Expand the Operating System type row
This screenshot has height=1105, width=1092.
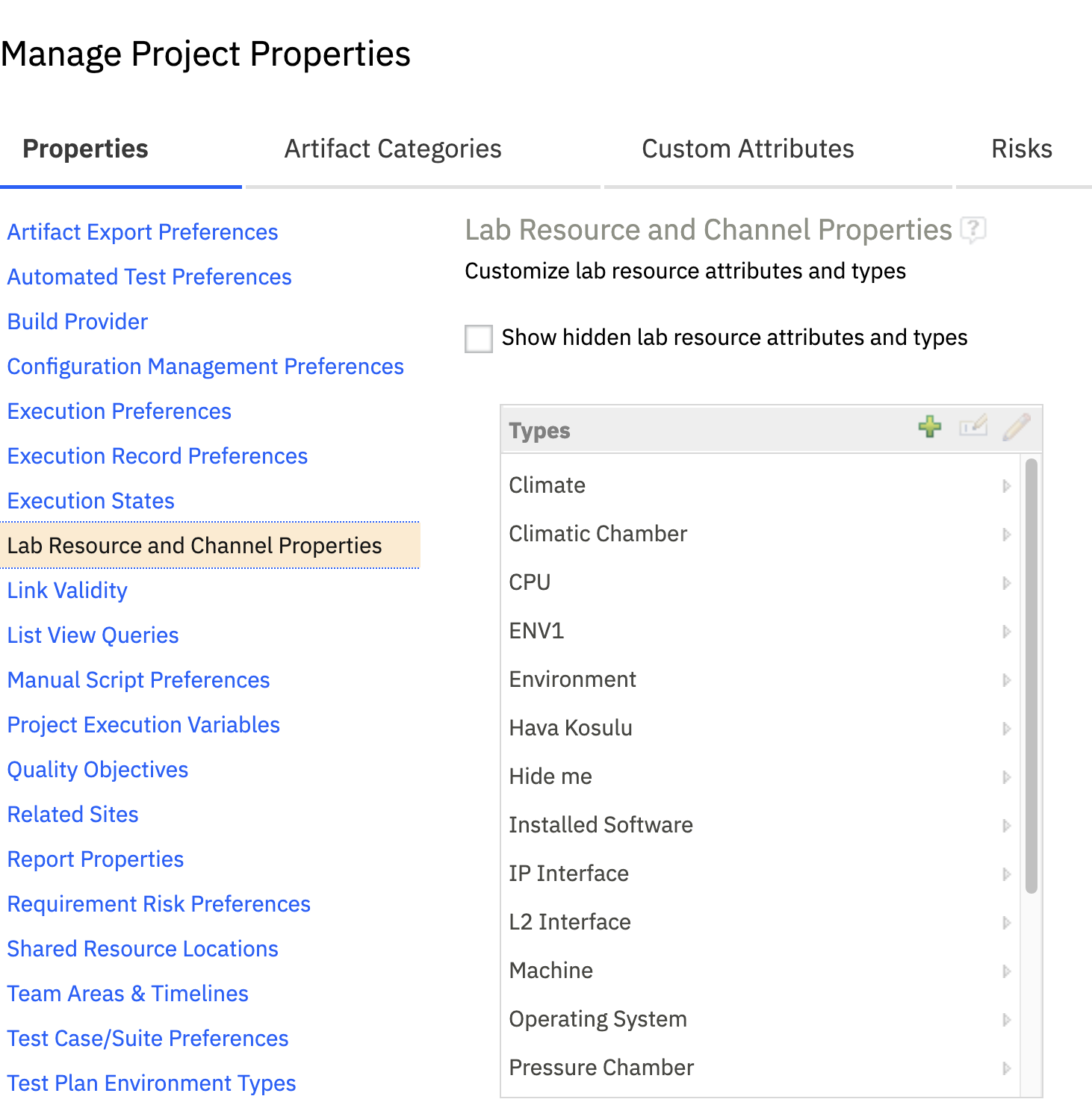pyautogui.click(x=1007, y=1019)
